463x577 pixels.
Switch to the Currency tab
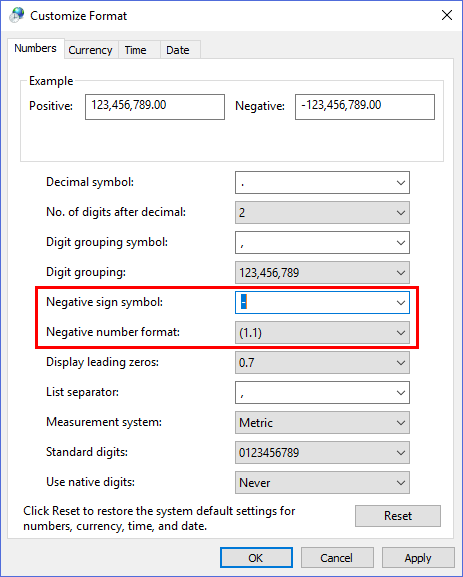point(90,50)
